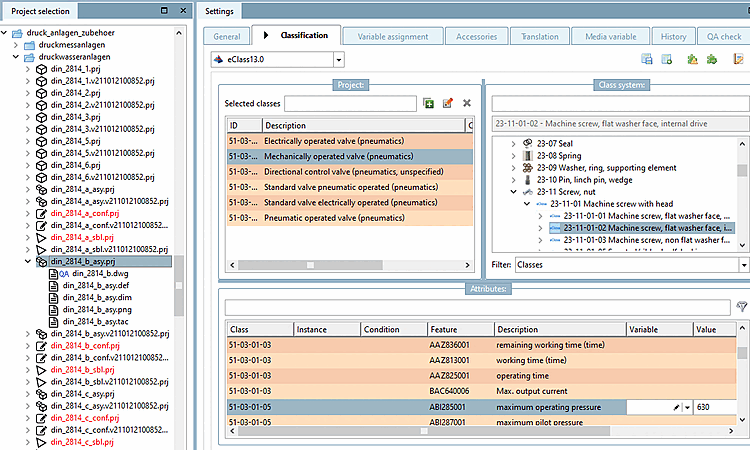
Task: Click the X icon beside Selected classes
Action: pyautogui.click(x=466, y=104)
